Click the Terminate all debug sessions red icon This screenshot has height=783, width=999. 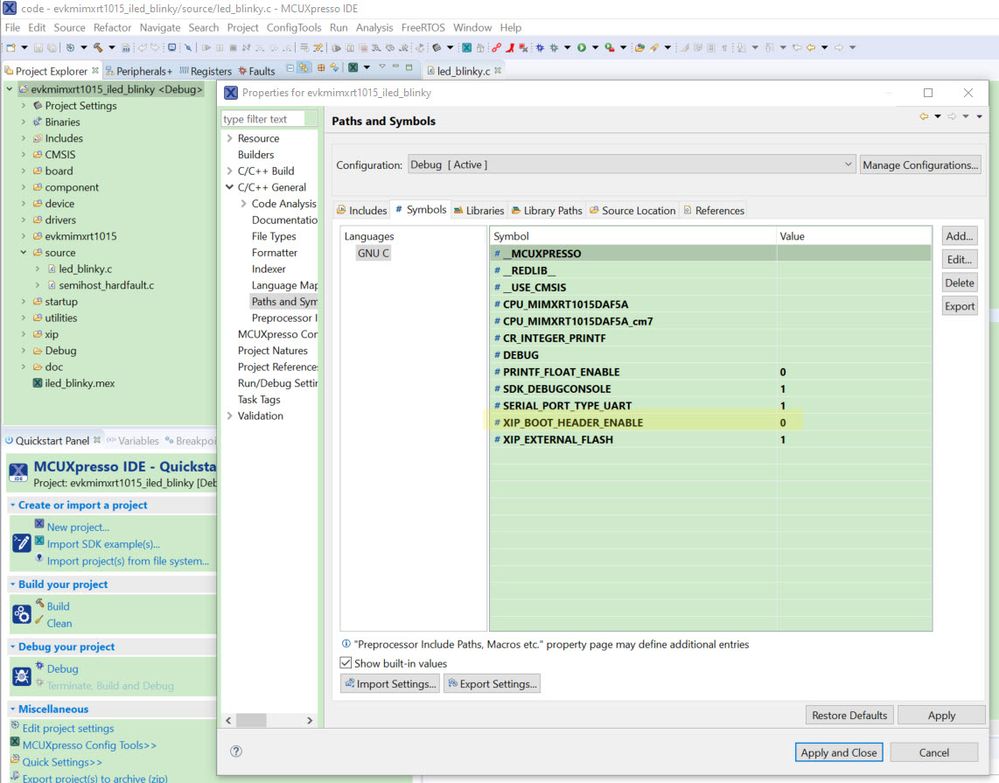[x=523, y=47]
